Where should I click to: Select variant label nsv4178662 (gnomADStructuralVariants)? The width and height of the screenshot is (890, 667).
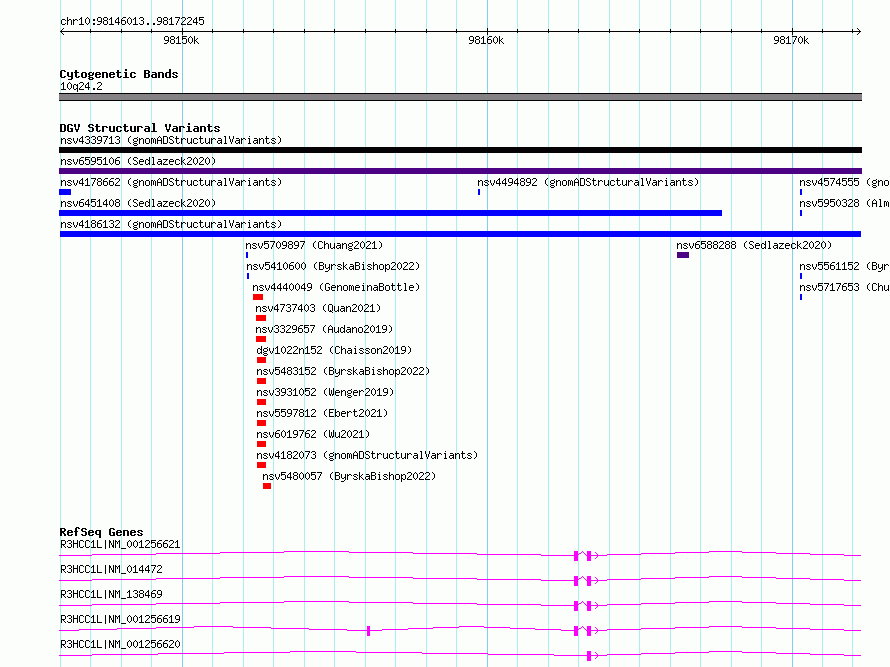[x=171, y=182]
